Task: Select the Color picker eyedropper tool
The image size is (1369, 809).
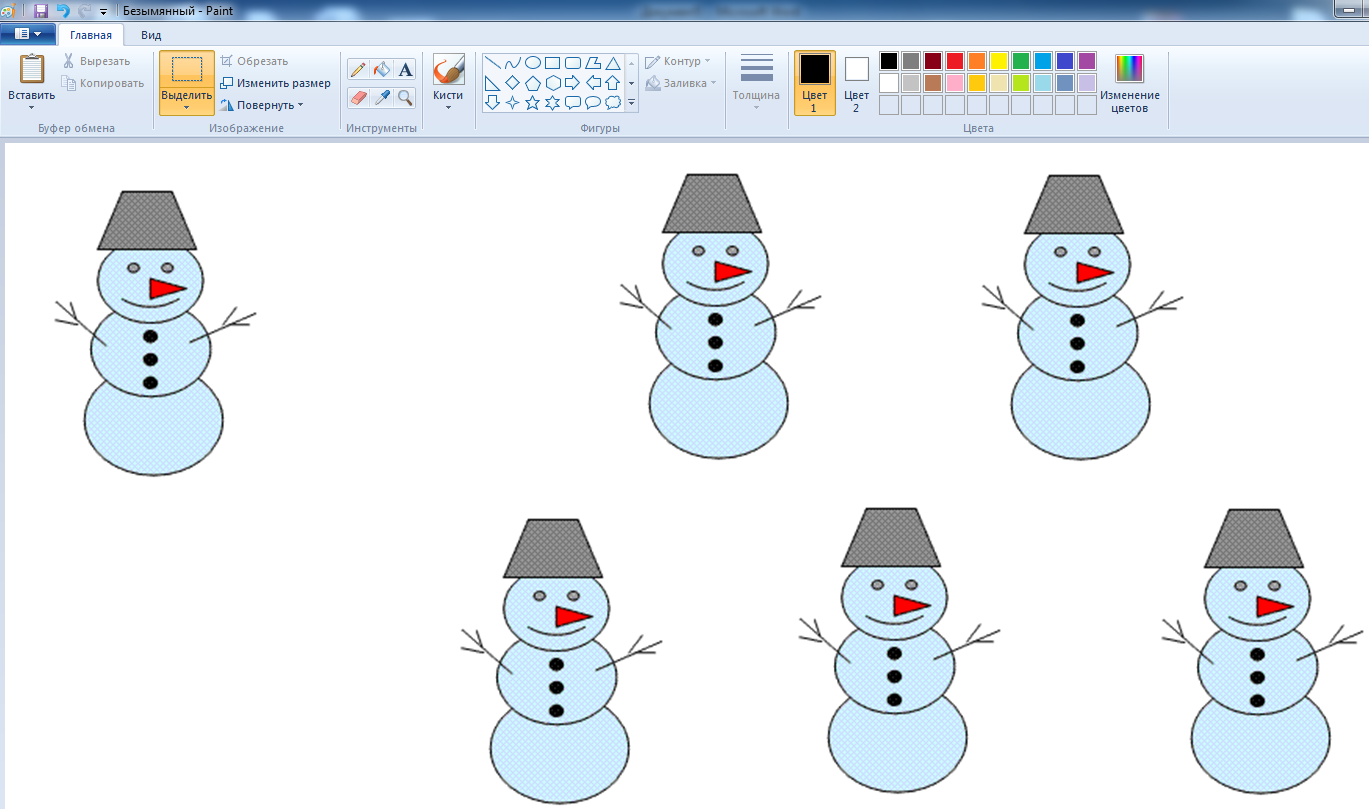Action: click(381, 97)
